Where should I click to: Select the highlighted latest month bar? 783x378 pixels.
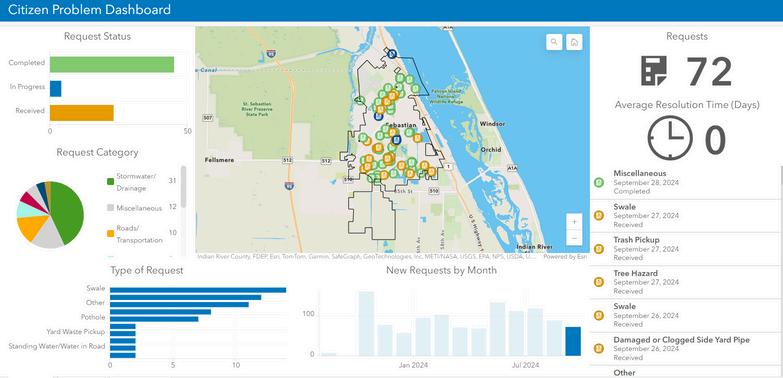pos(573,341)
